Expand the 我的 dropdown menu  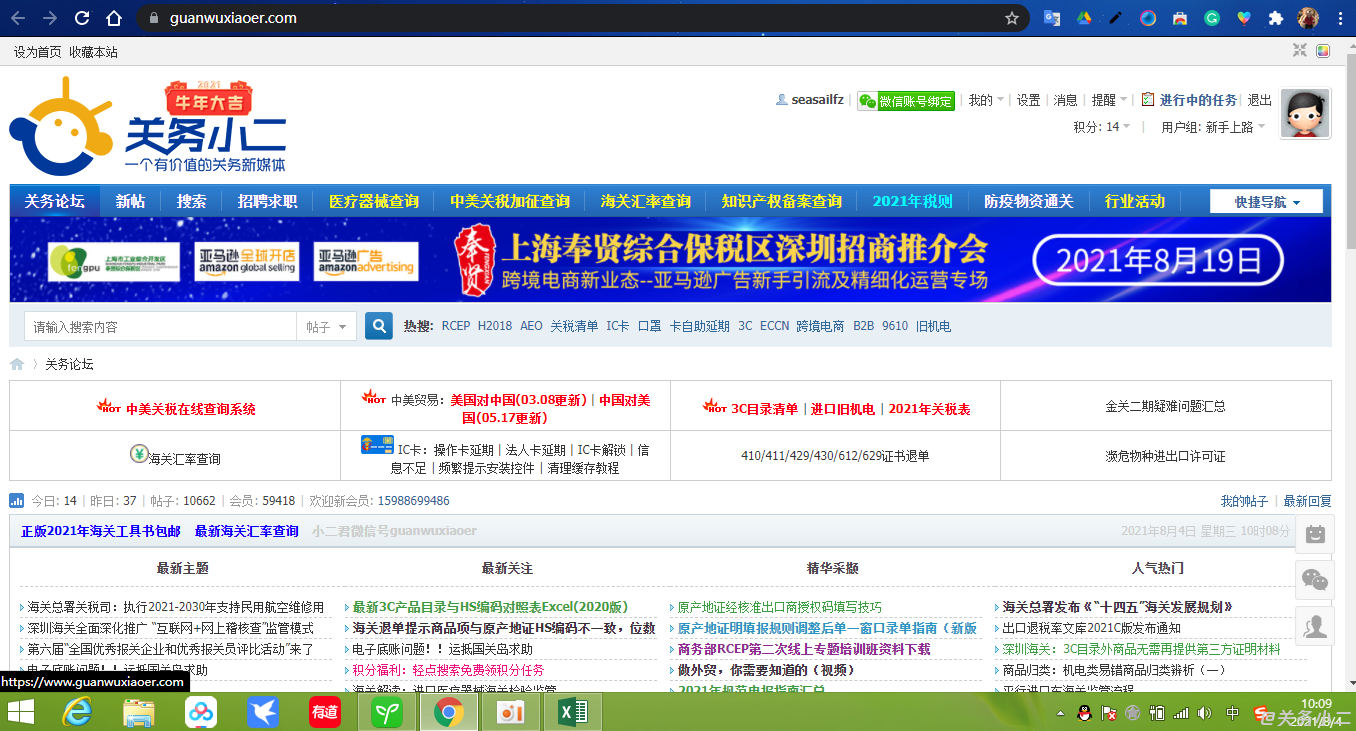tap(985, 100)
